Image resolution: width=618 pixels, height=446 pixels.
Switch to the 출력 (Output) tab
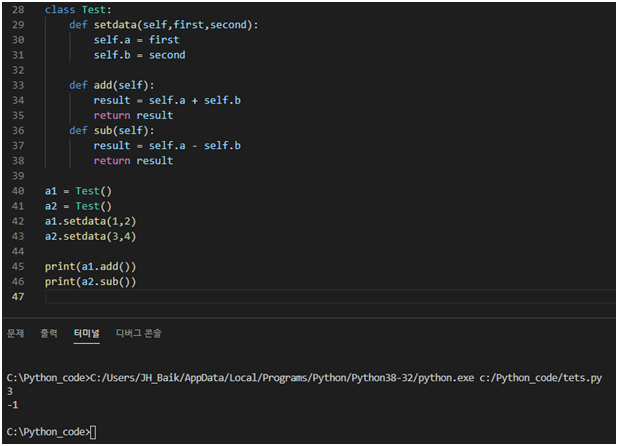pos(48,333)
